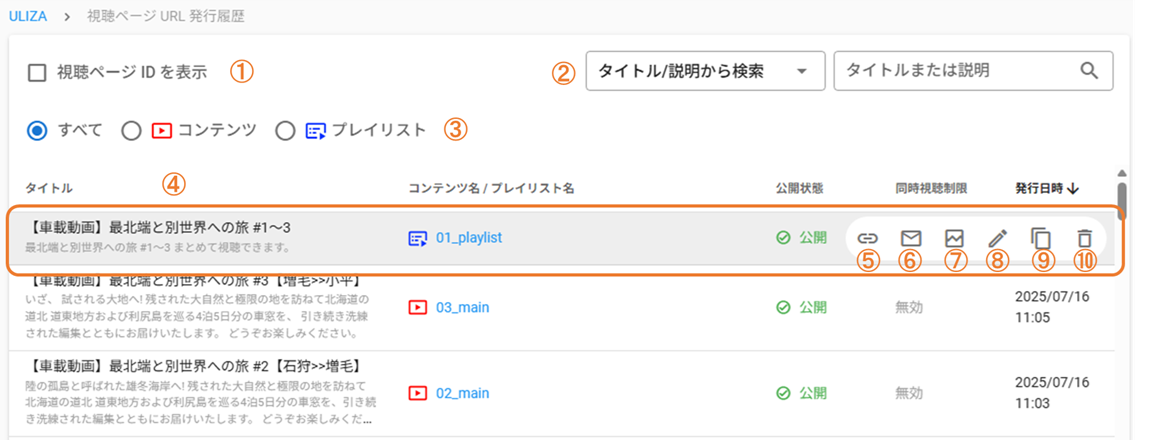Delete first row using trash icon
Image resolution: width=1155 pixels, height=440 pixels.
(x=1084, y=238)
